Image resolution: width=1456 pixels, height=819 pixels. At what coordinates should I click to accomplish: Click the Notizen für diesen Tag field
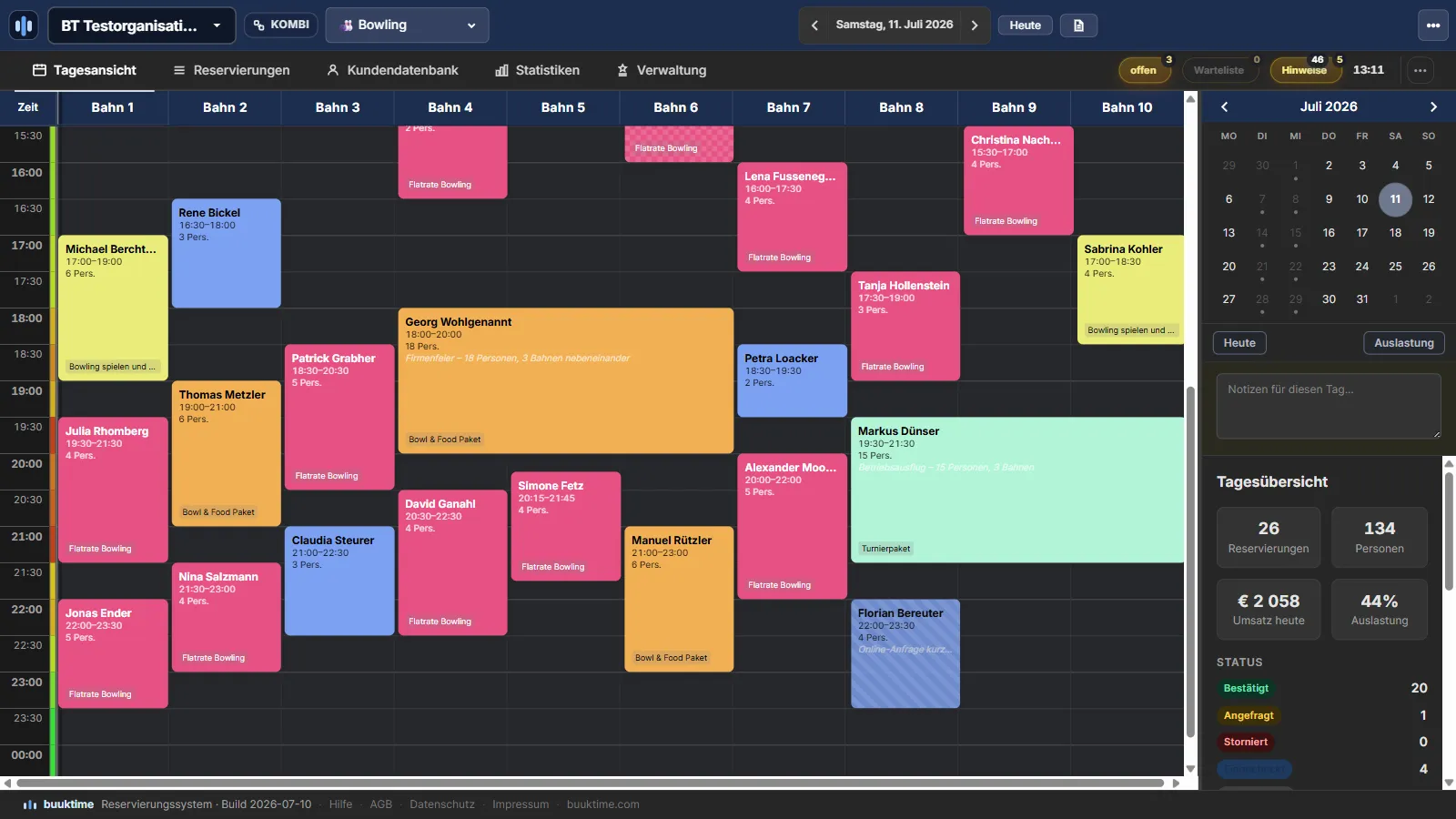pyautogui.click(x=1329, y=406)
